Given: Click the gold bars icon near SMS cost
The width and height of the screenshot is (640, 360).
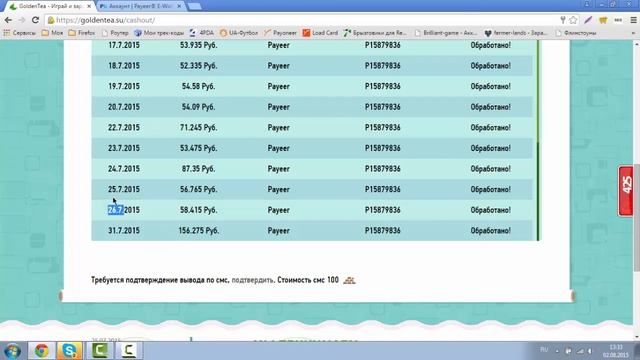Looking at the screenshot, I should click(x=349, y=280).
